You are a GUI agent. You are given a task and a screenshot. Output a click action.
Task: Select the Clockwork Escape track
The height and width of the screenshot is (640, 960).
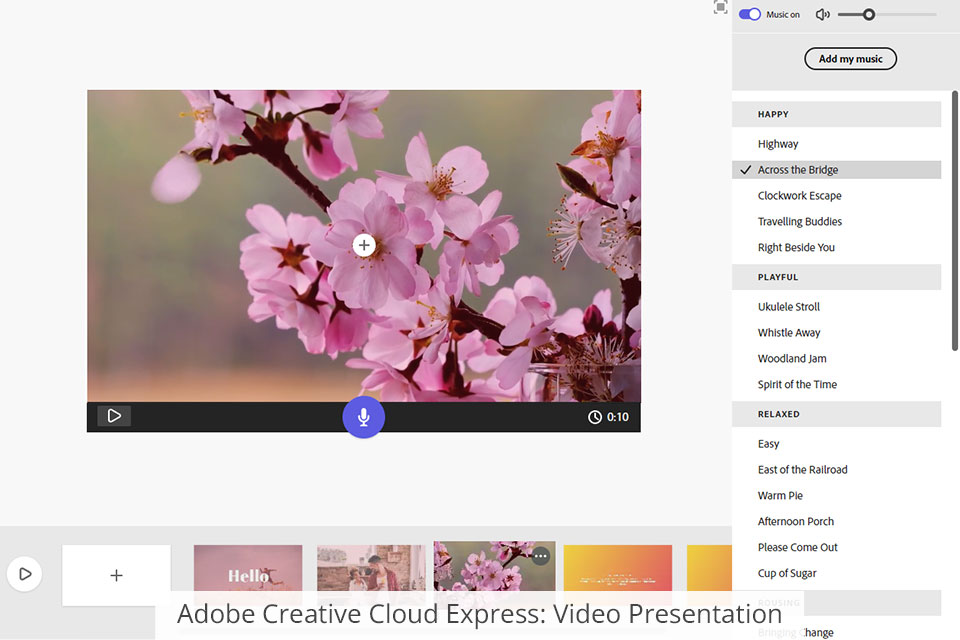tap(800, 196)
